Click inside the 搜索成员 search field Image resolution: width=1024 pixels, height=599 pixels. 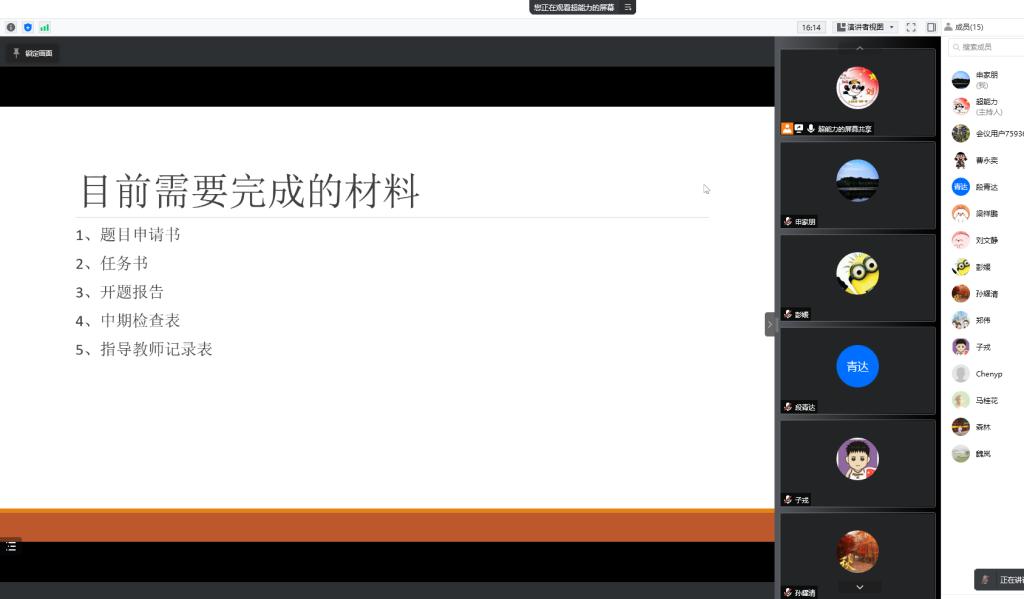click(990, 47)
